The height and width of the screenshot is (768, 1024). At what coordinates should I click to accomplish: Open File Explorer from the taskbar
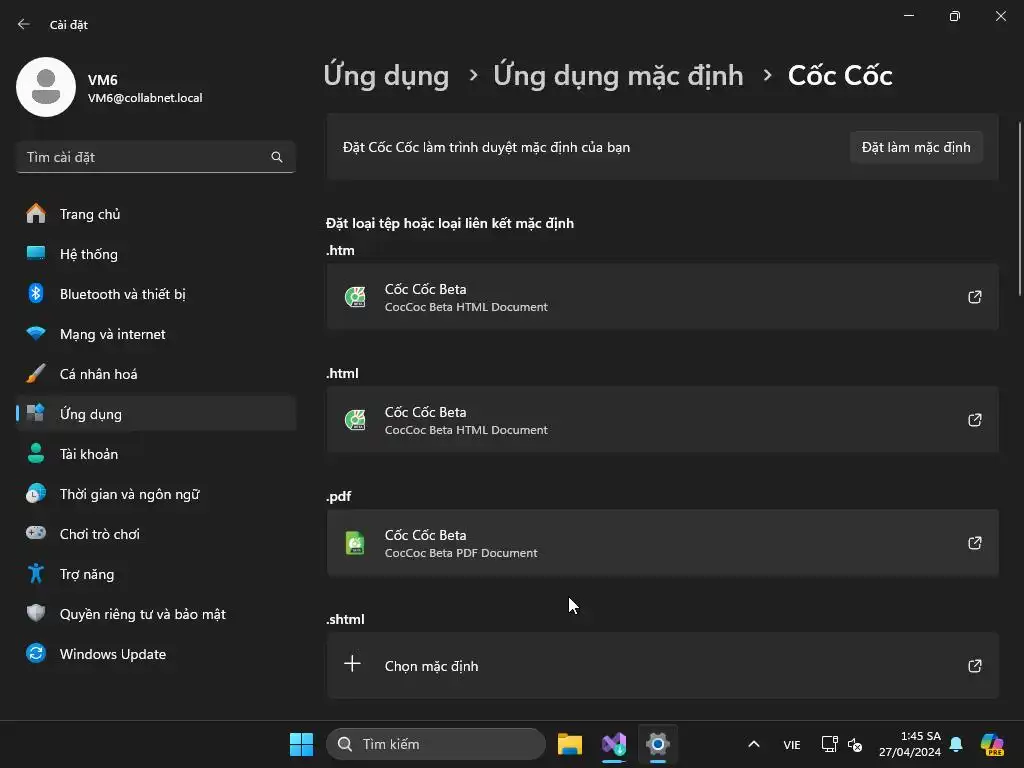570,744
